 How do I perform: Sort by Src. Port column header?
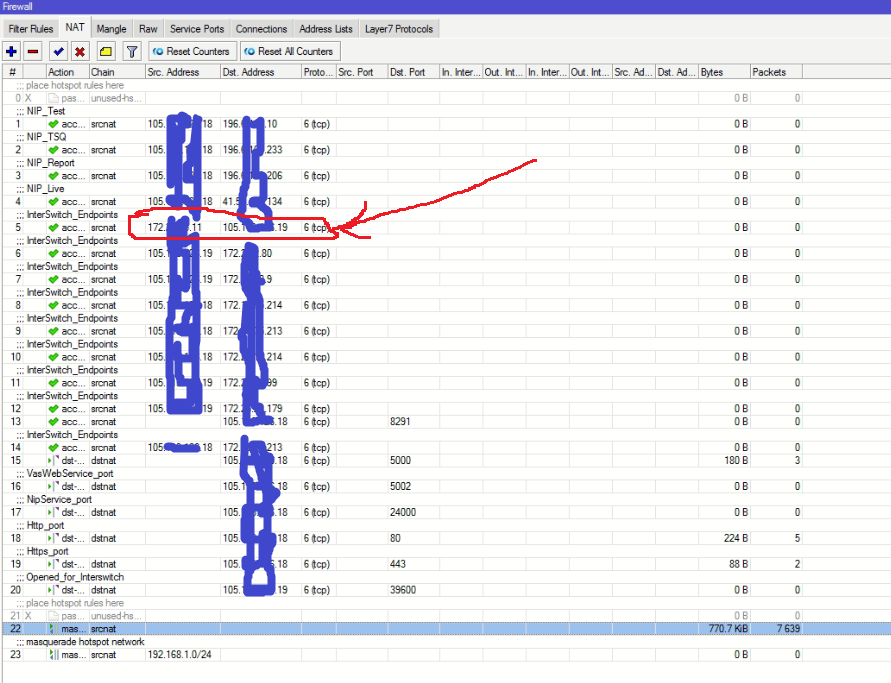(x=361, y=72)
